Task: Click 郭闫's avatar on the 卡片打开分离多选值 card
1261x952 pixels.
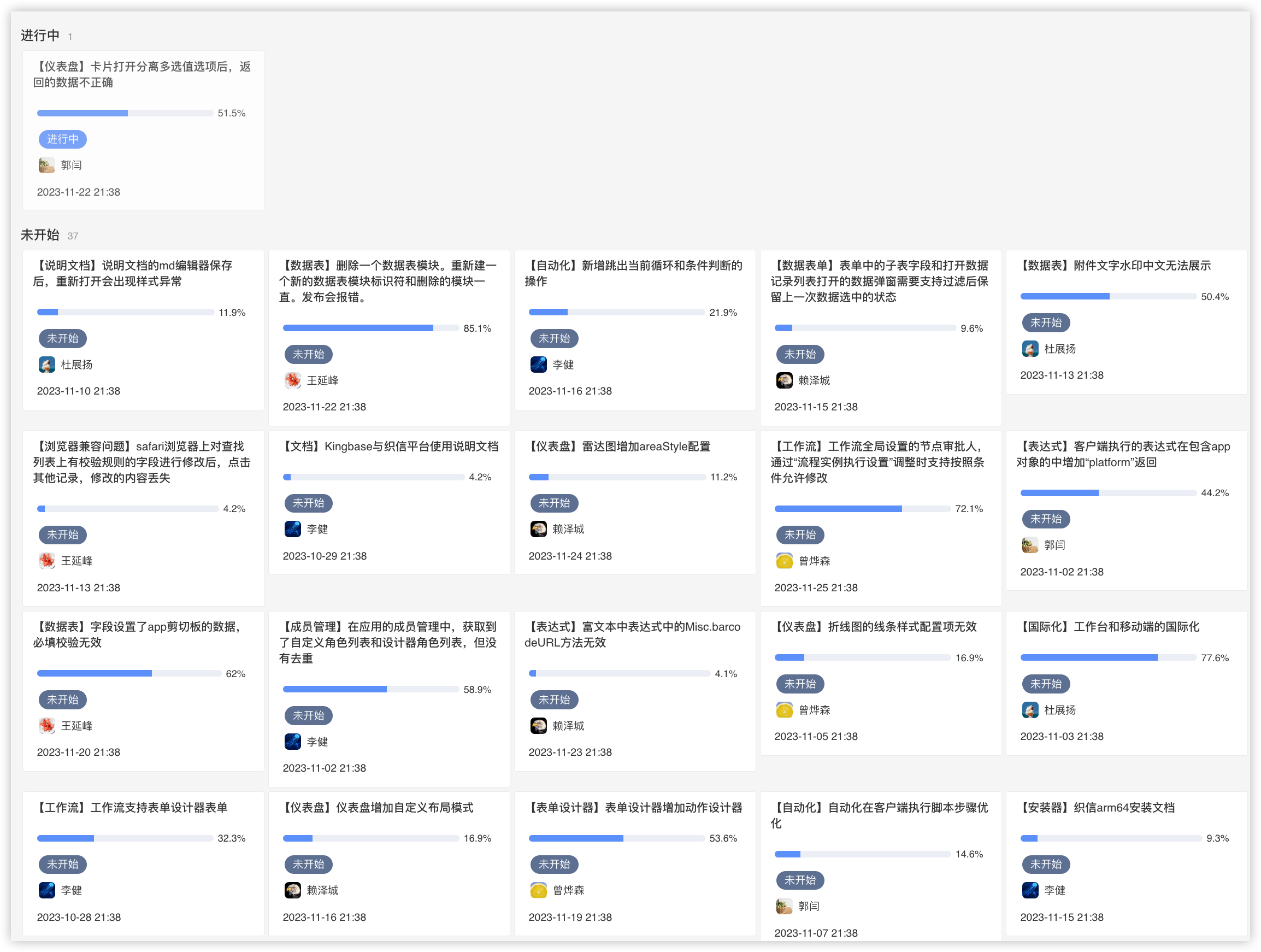Action: pyautogui.click(x=47, y=166)
